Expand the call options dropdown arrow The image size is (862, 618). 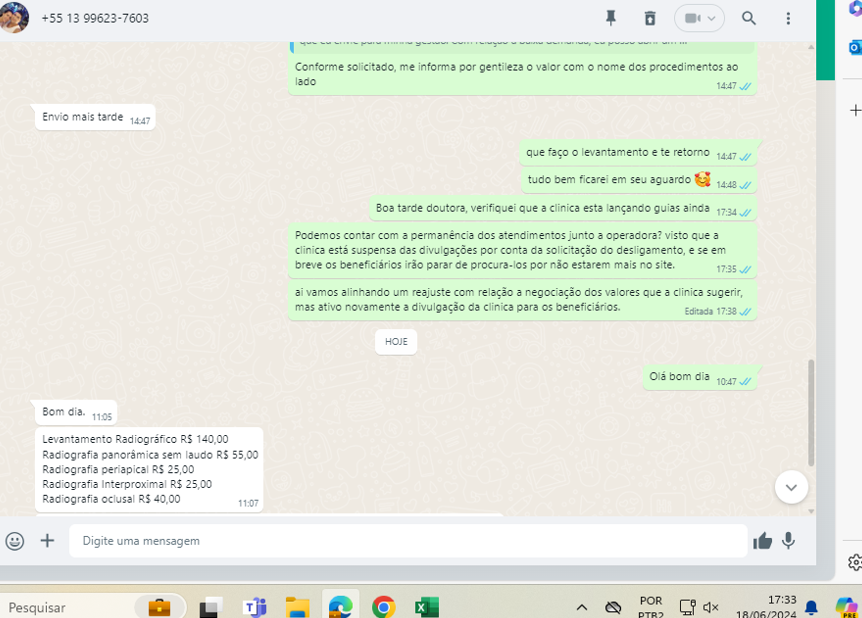pyautogui.click(x=711, y=18)
